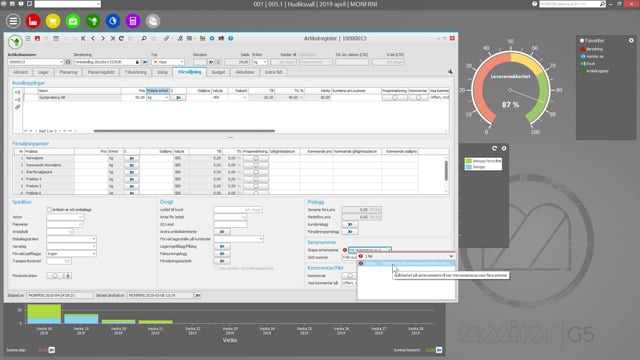Open the purple calculator module icon
Viewport: 640px width, 360px height.
(133, 21)
